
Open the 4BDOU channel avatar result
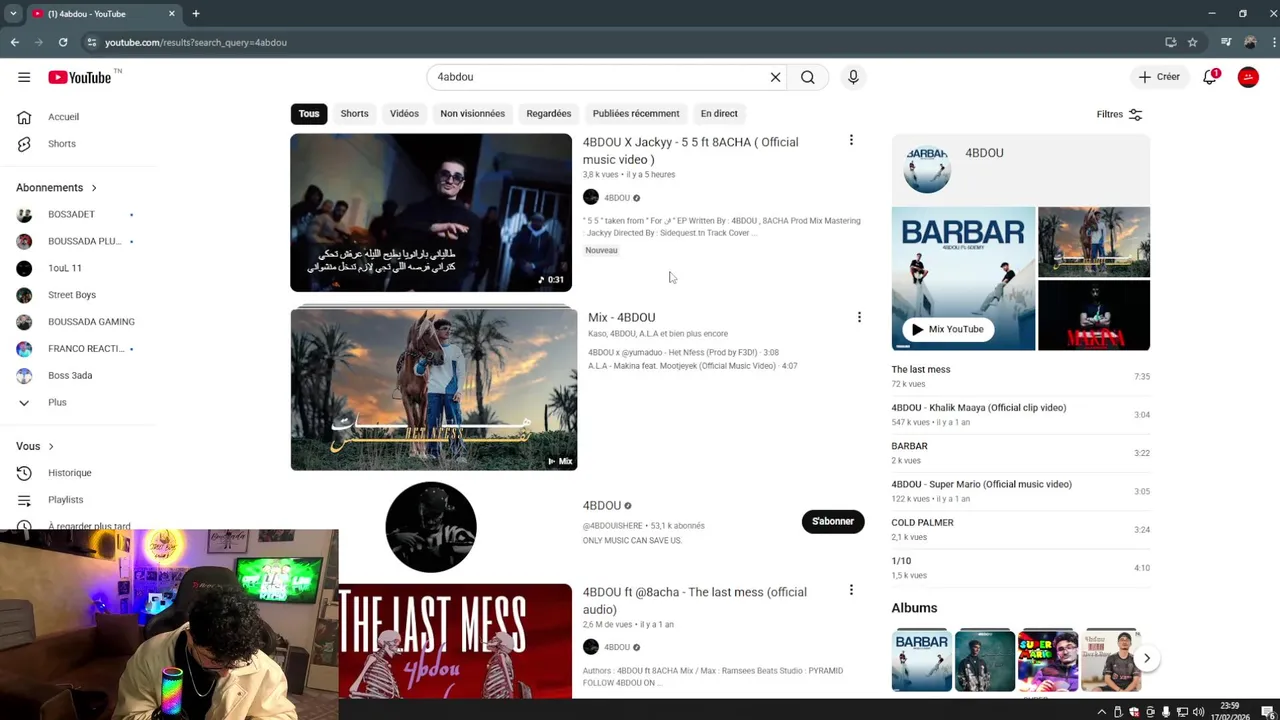tap(431, 527)
